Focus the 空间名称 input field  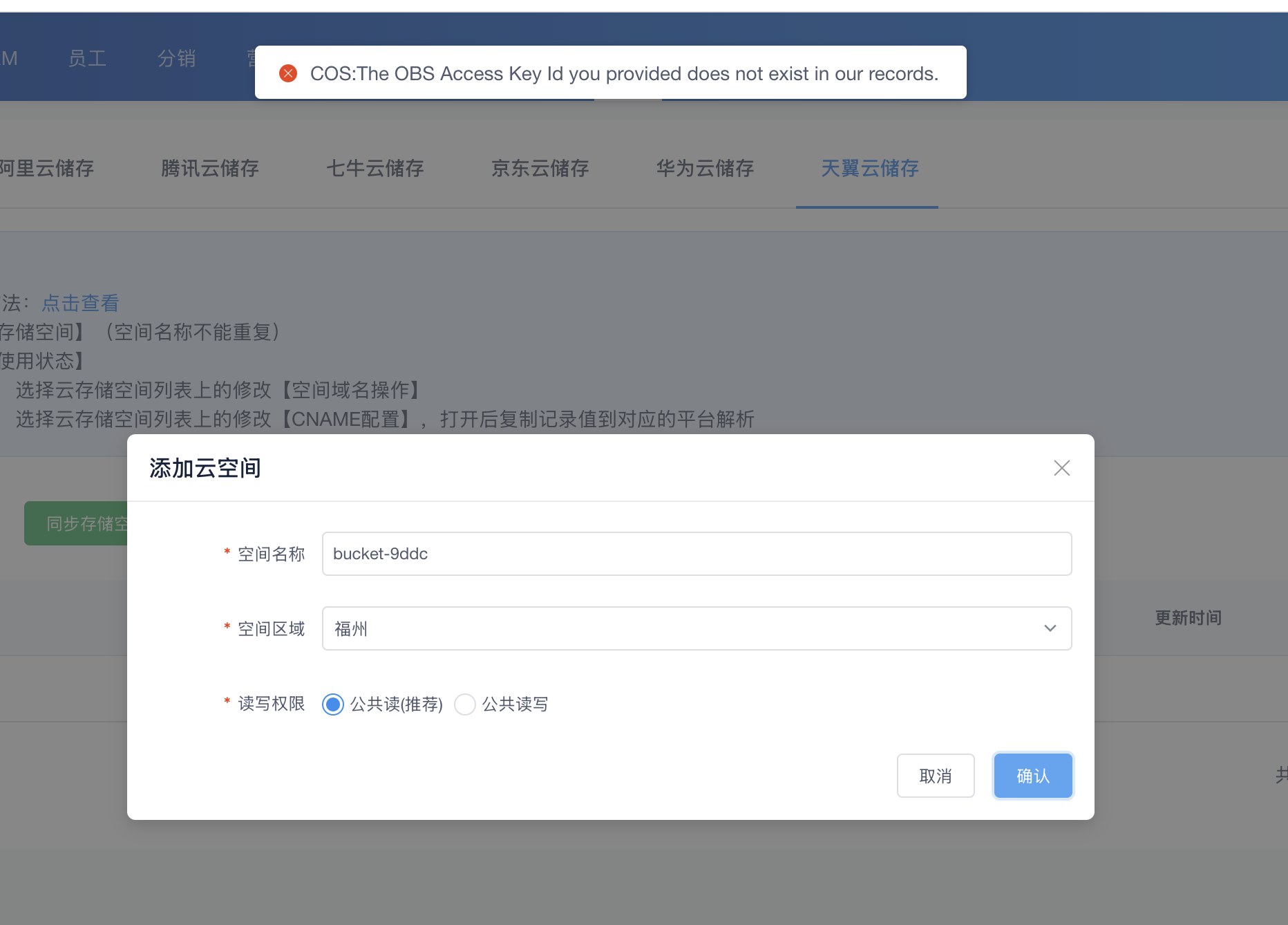(x=697, y=554)
